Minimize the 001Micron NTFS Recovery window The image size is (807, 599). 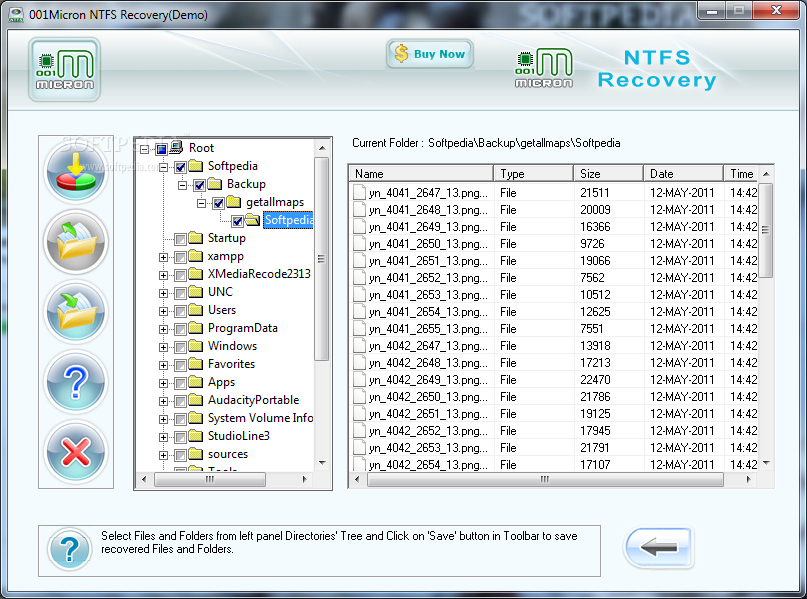tap(712, 11)
